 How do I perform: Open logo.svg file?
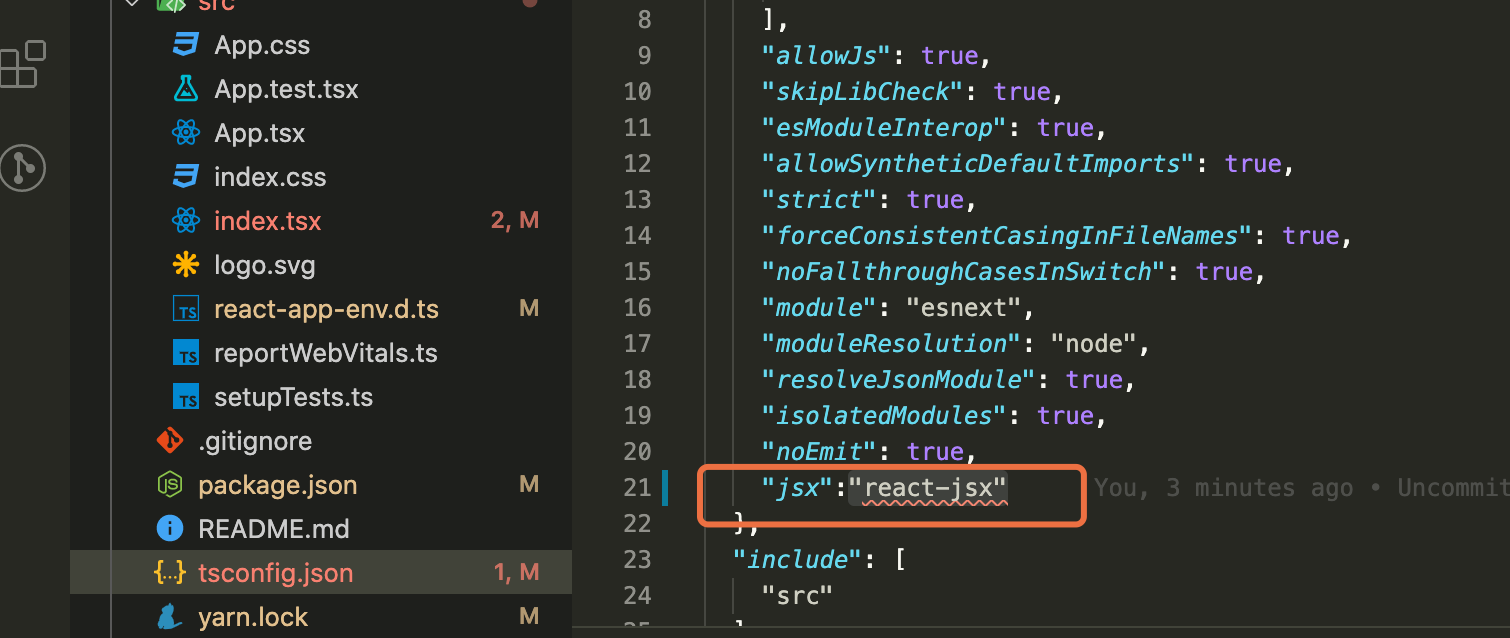pyautogui.click(x=265, y=265)
